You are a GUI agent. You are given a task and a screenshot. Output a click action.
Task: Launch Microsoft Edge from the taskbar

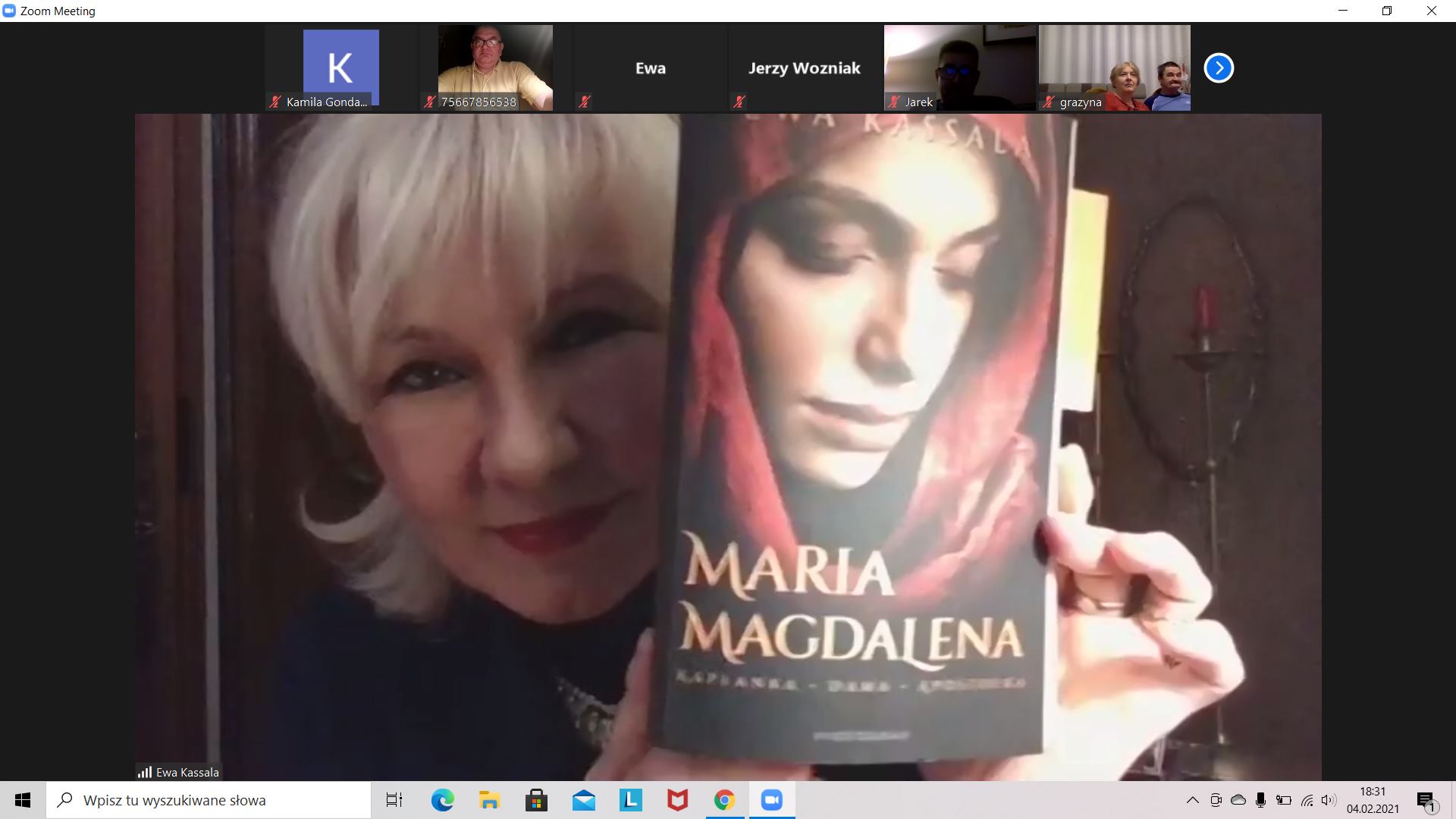[442, 800]
